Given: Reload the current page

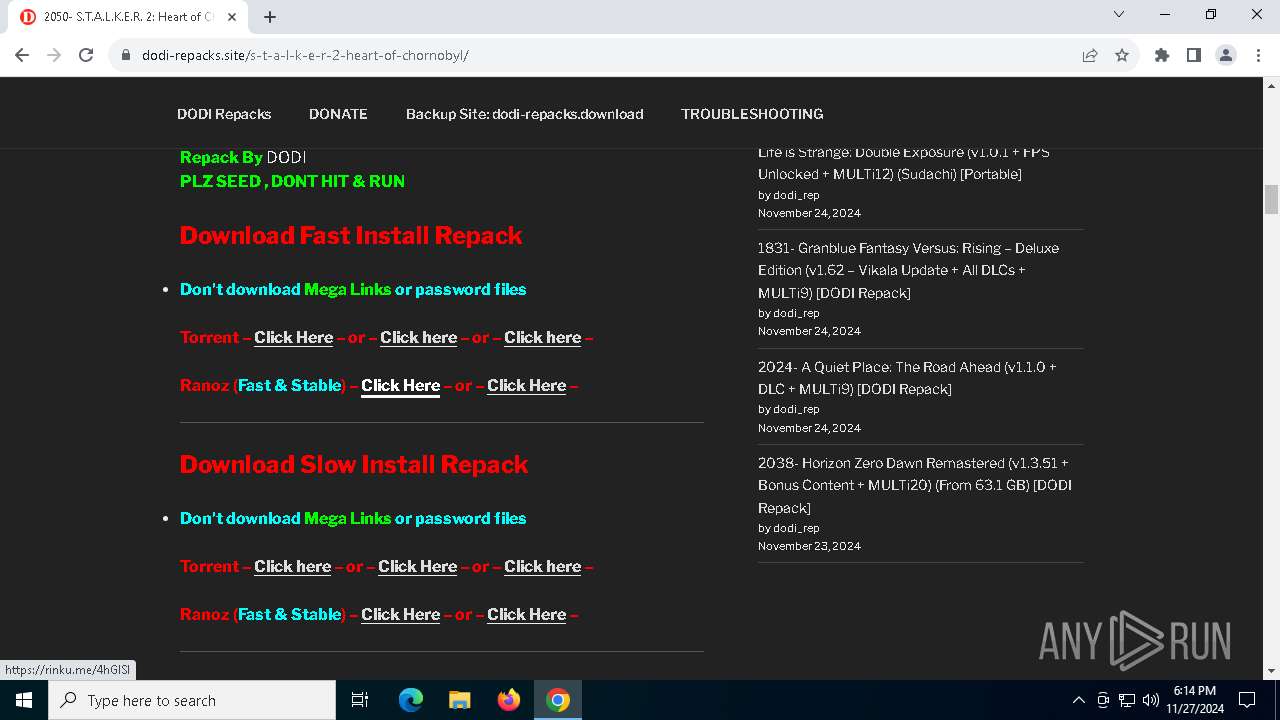Looking at the screenshot, I should coord(86,55).
